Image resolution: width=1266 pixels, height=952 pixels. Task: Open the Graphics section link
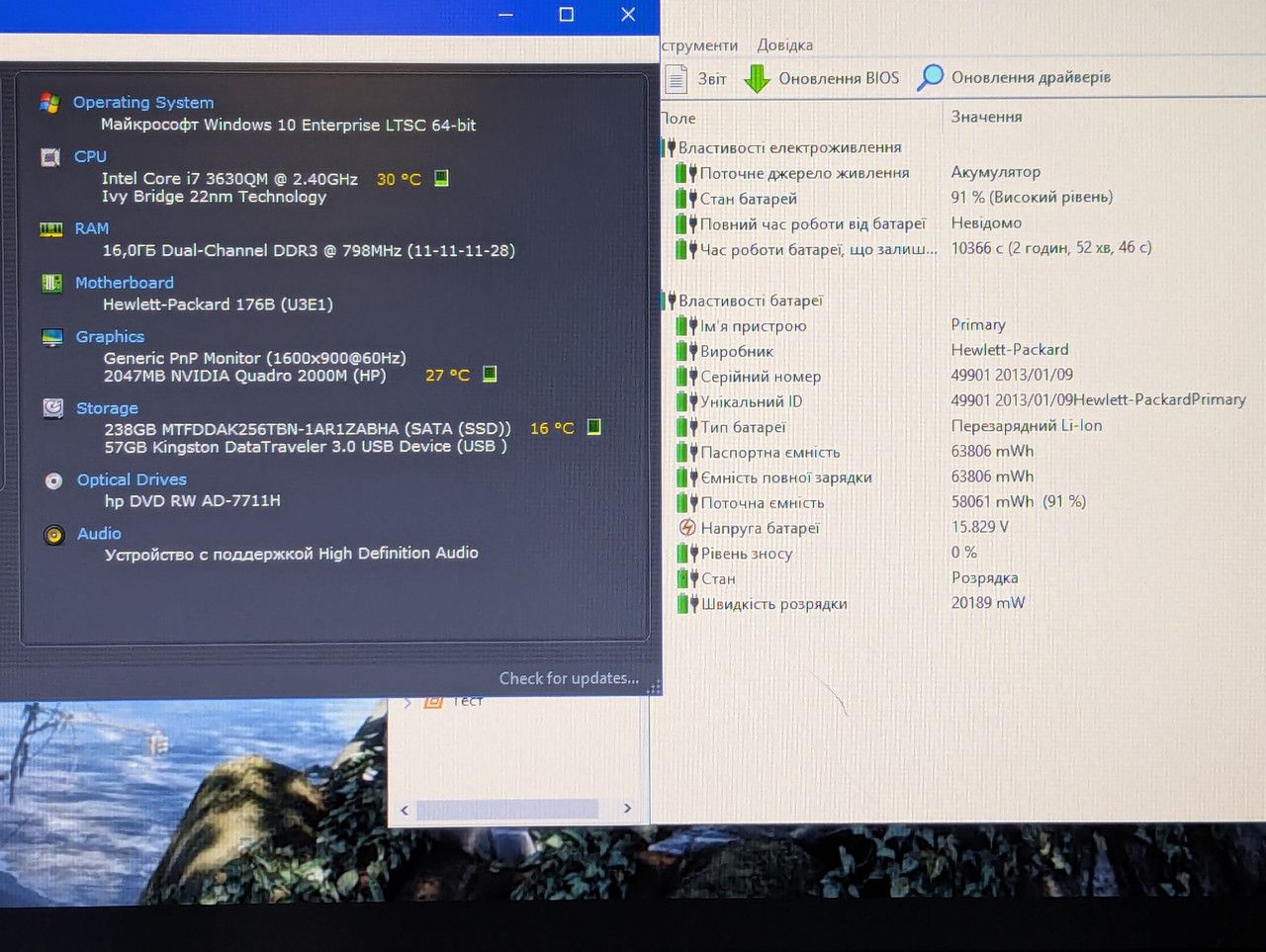110,337
